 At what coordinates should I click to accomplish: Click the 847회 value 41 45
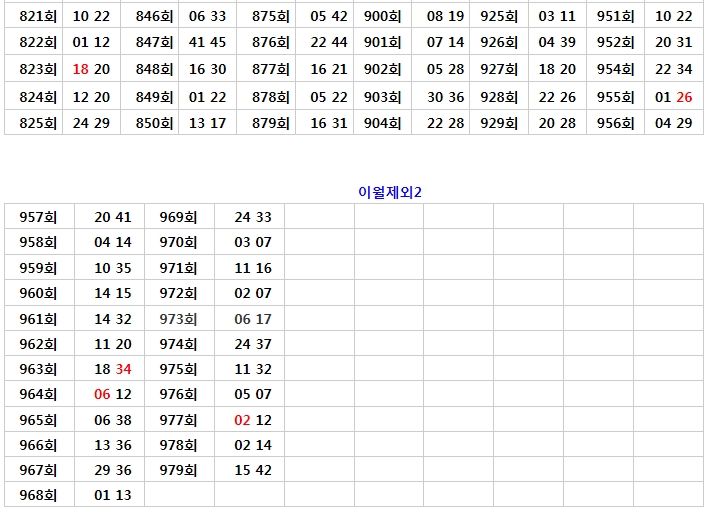coord(207,42)
